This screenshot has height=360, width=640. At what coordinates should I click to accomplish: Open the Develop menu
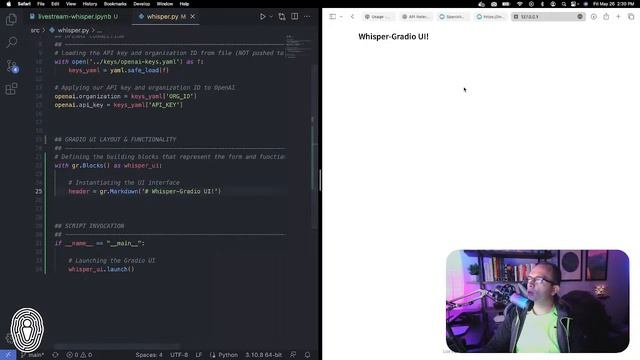pos(142,4)
